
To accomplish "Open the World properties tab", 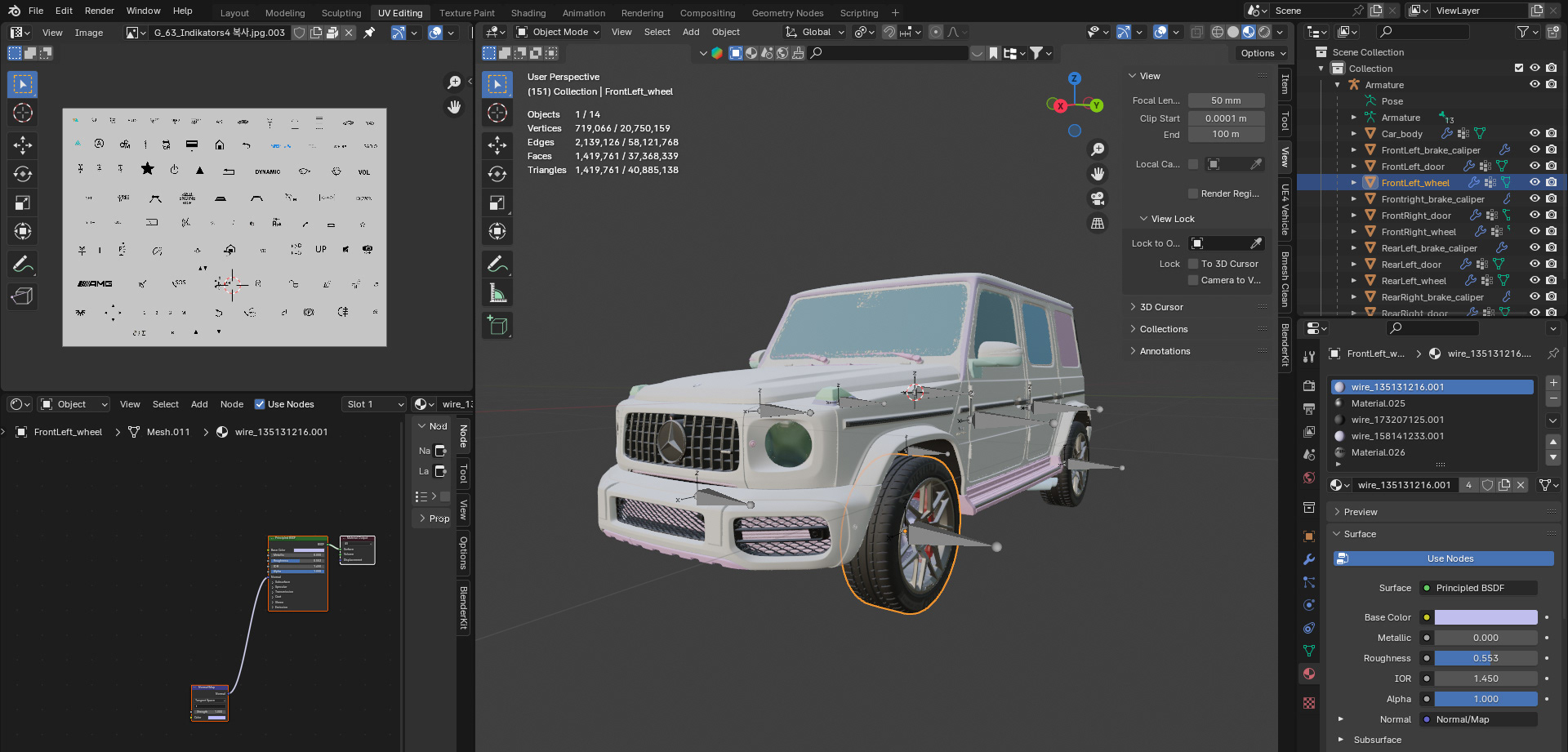I will (x=1309, y=478).
